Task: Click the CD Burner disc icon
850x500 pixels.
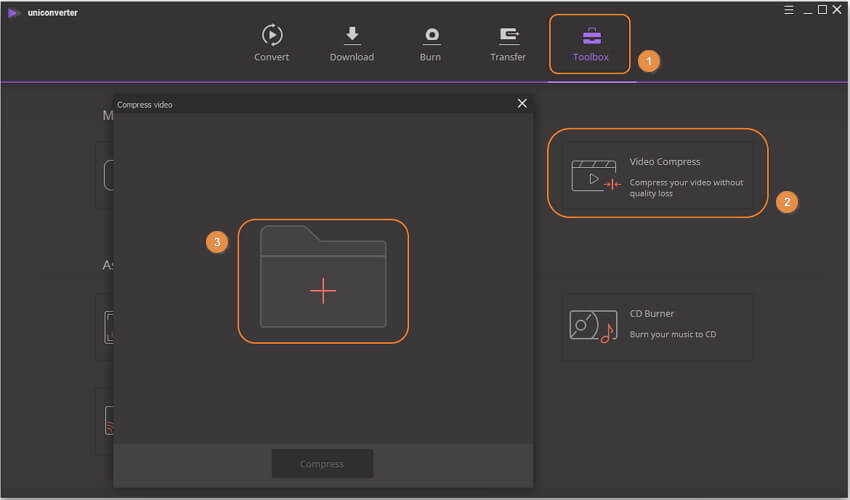Action: [591, 326]
